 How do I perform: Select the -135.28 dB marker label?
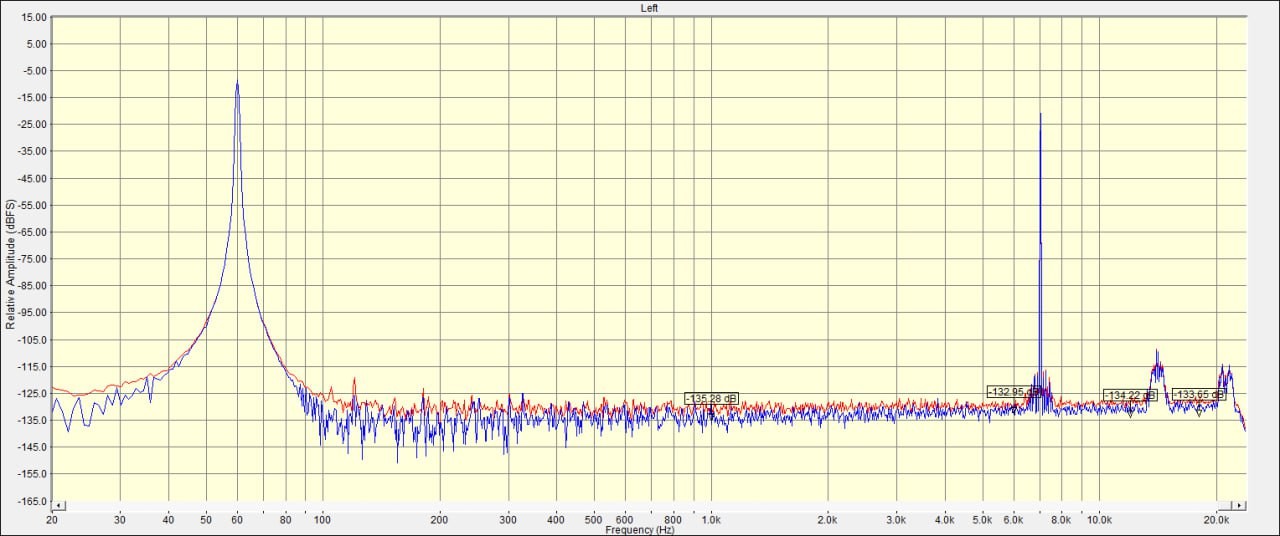711,398
